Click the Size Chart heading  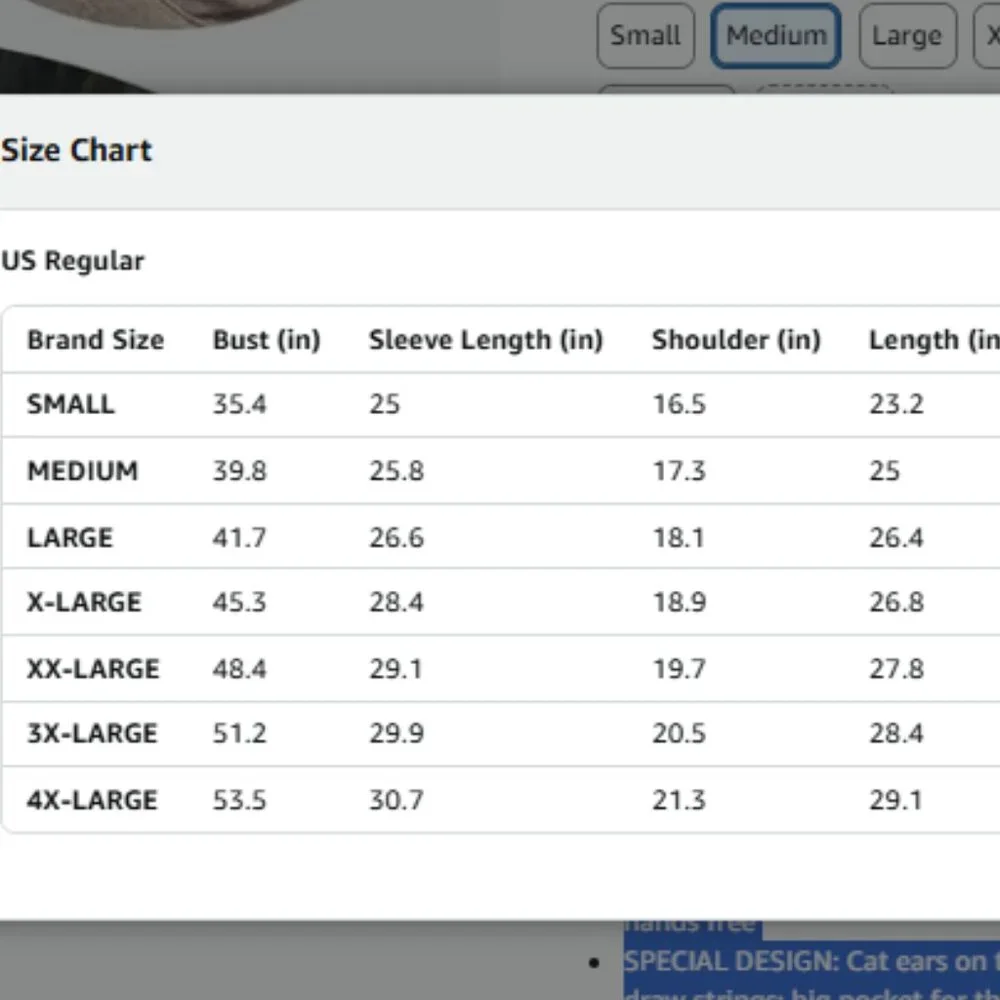77,151
